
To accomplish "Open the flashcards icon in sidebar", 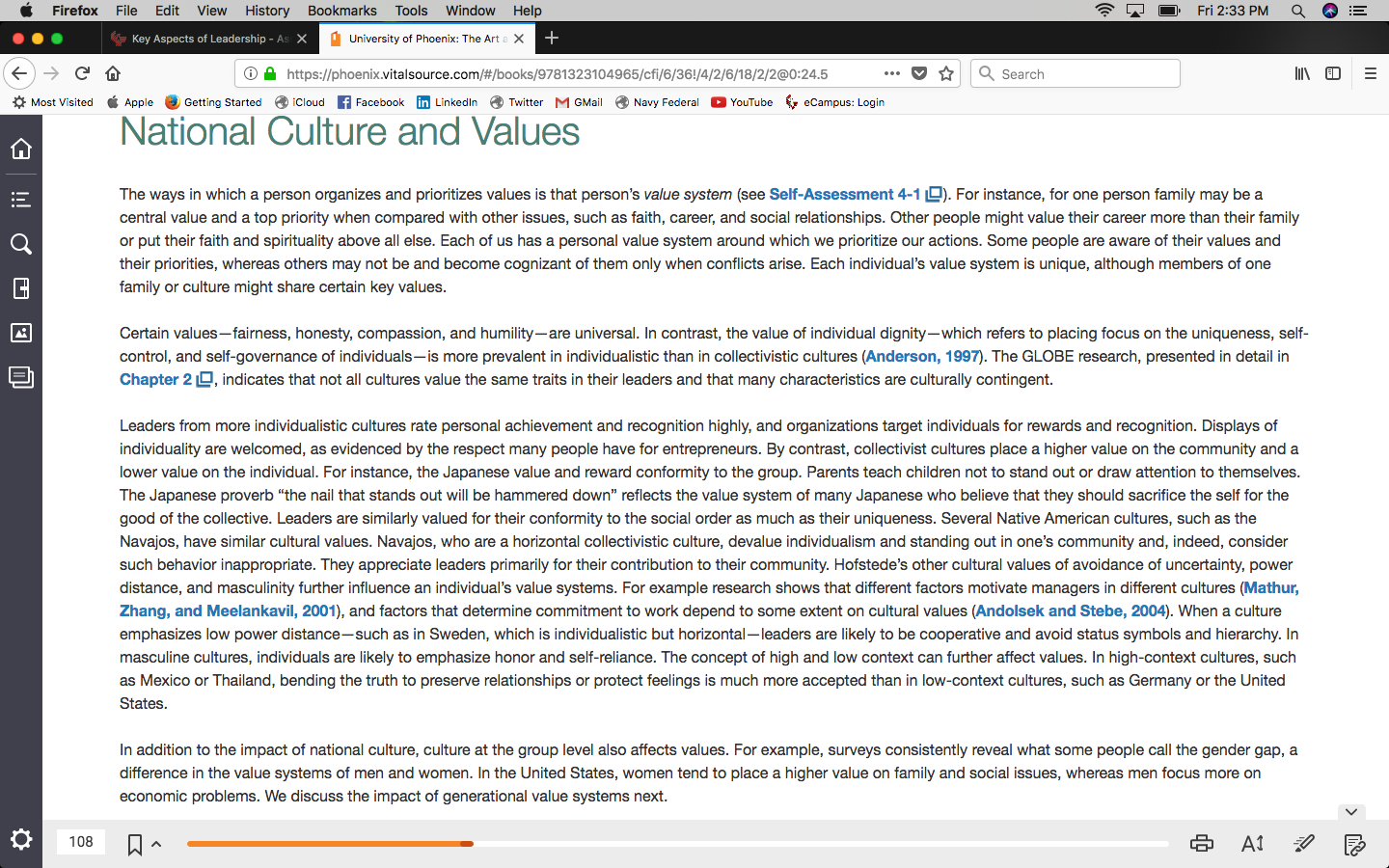I will (x=21, y=288).
